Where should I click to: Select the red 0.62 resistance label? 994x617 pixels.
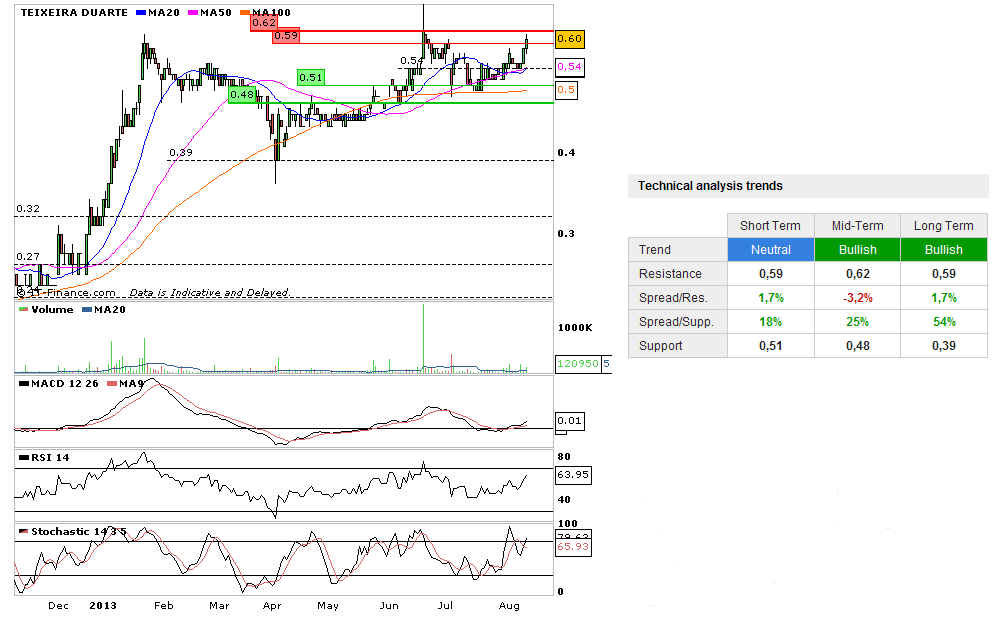(x=264, y=22)
